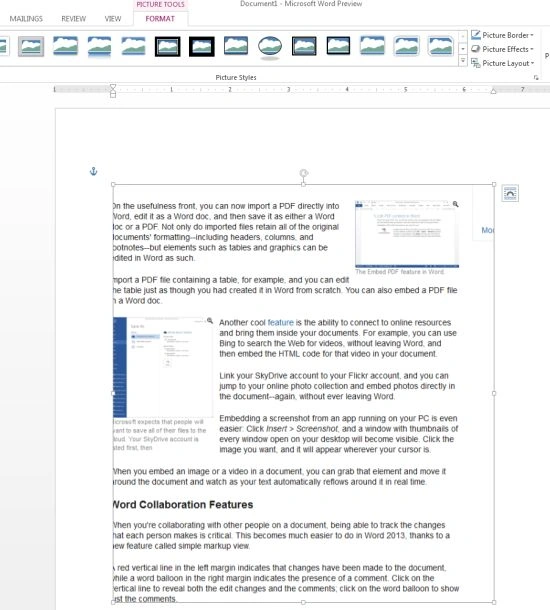Click the Picture Border pencil icon
Viewport: 550px width, 610px height.
click(476, 35)
